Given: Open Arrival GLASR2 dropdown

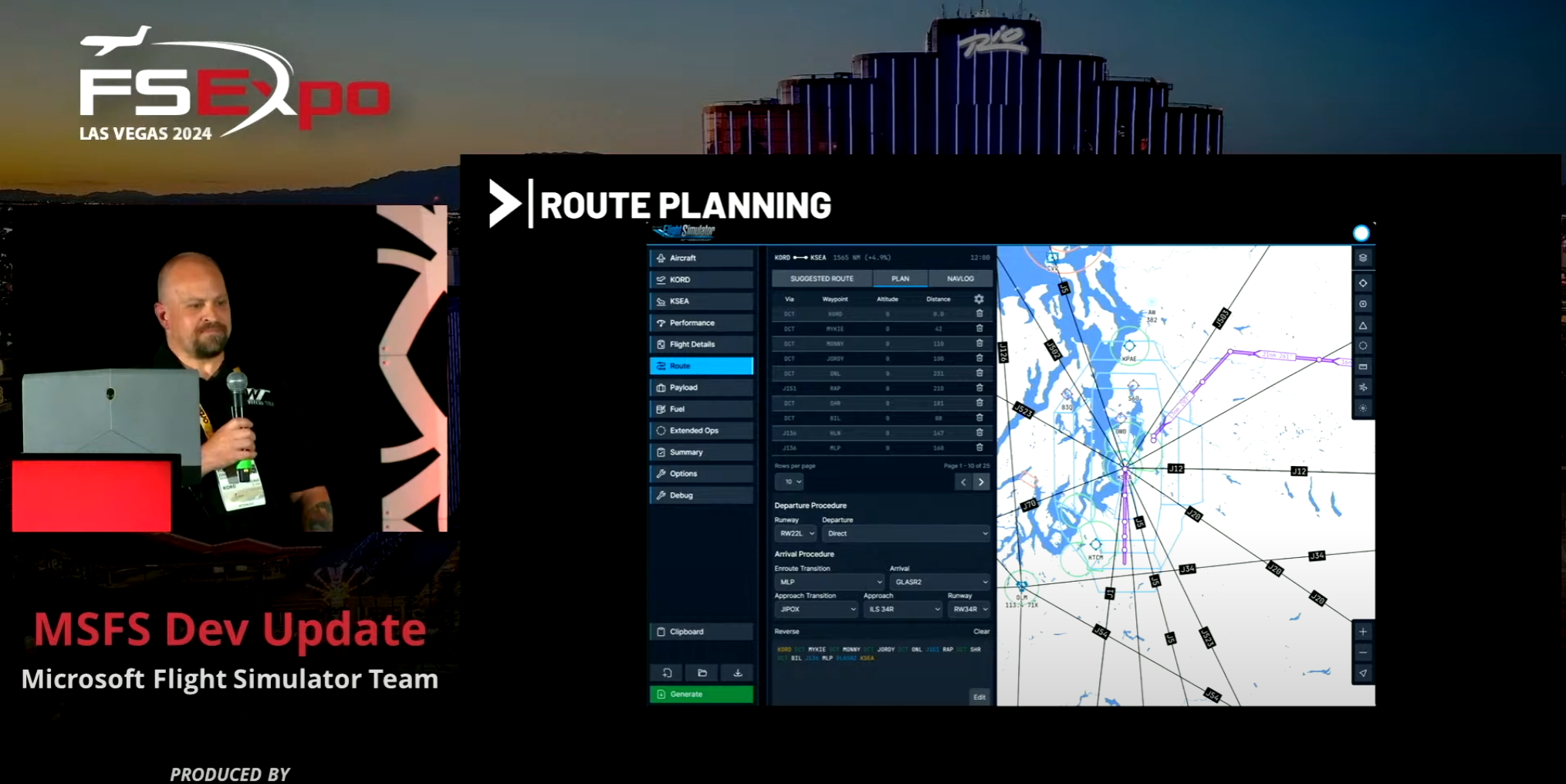Looking at the screenshot, I should click(940, 582).
